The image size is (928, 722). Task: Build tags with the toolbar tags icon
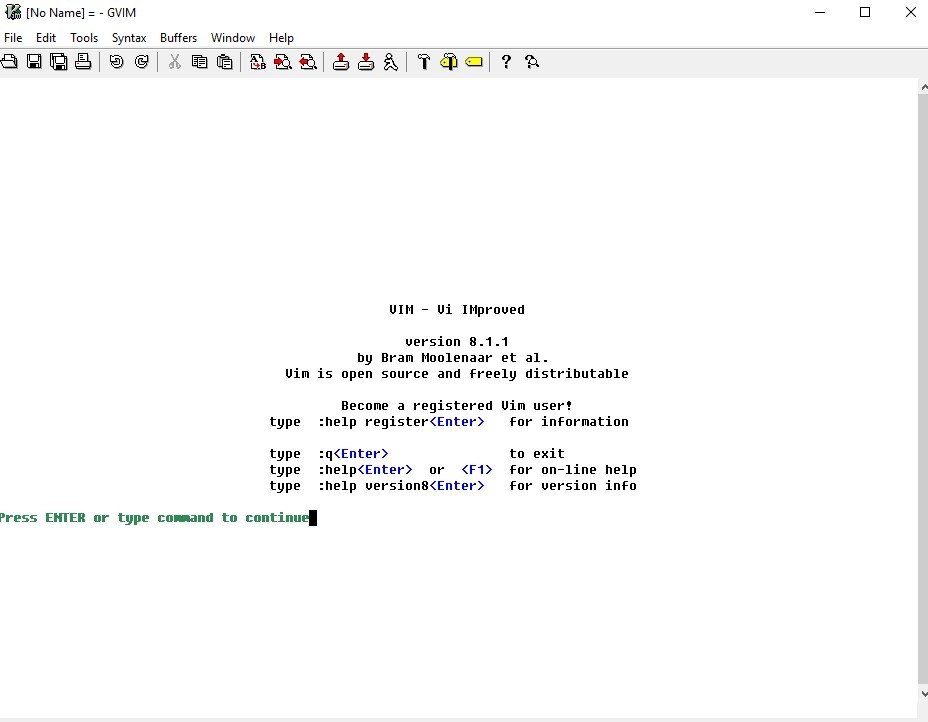click(449, 62)
